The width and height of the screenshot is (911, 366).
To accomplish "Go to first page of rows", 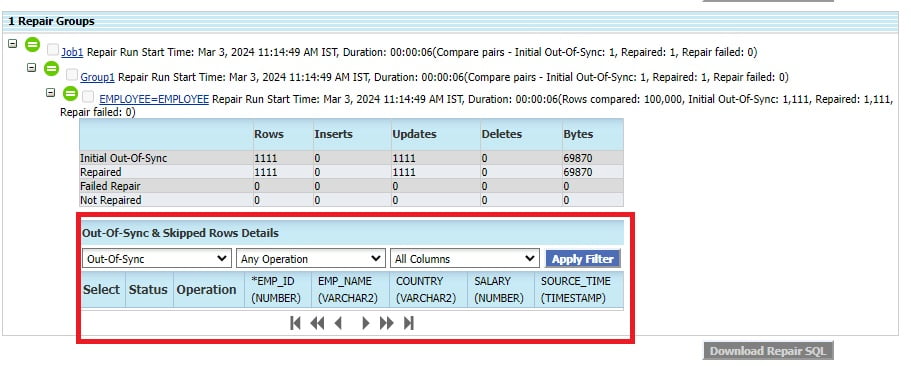I will coord(295,323).
